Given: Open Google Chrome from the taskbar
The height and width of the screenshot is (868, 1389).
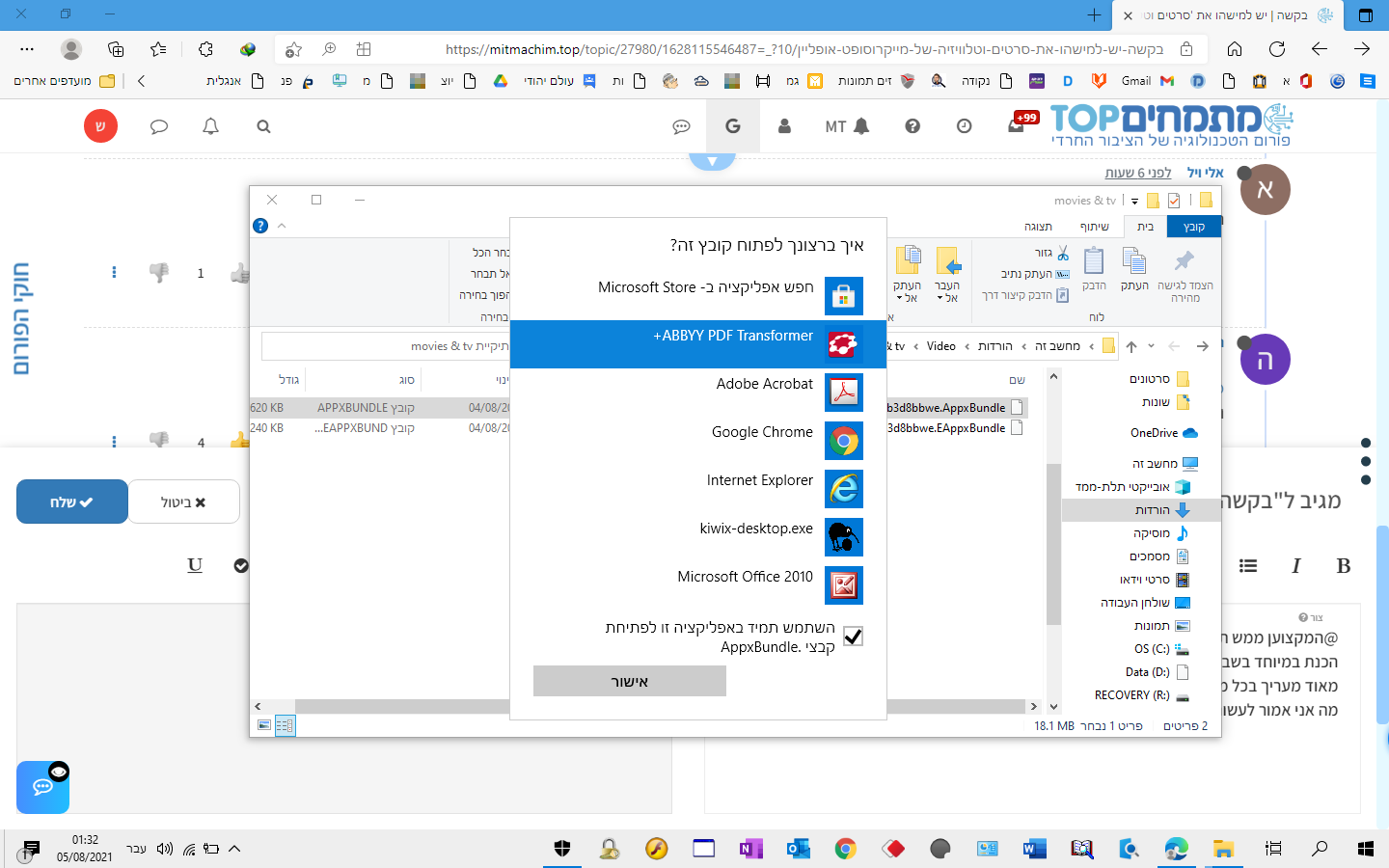Looking at the screenshot, I should [x=846, y=849].
